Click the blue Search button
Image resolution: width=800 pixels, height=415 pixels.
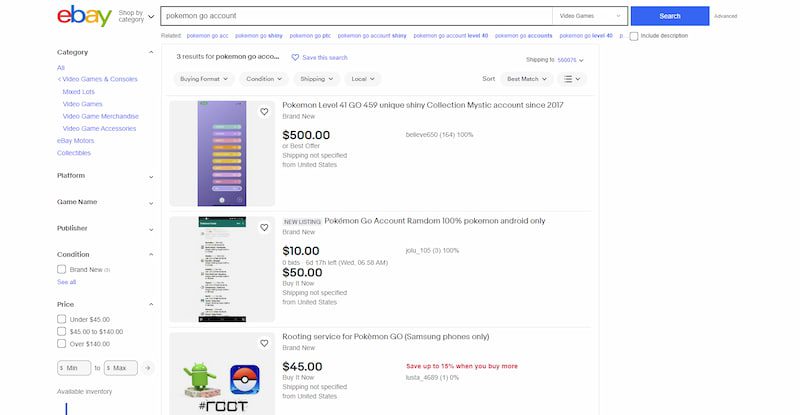670,16
